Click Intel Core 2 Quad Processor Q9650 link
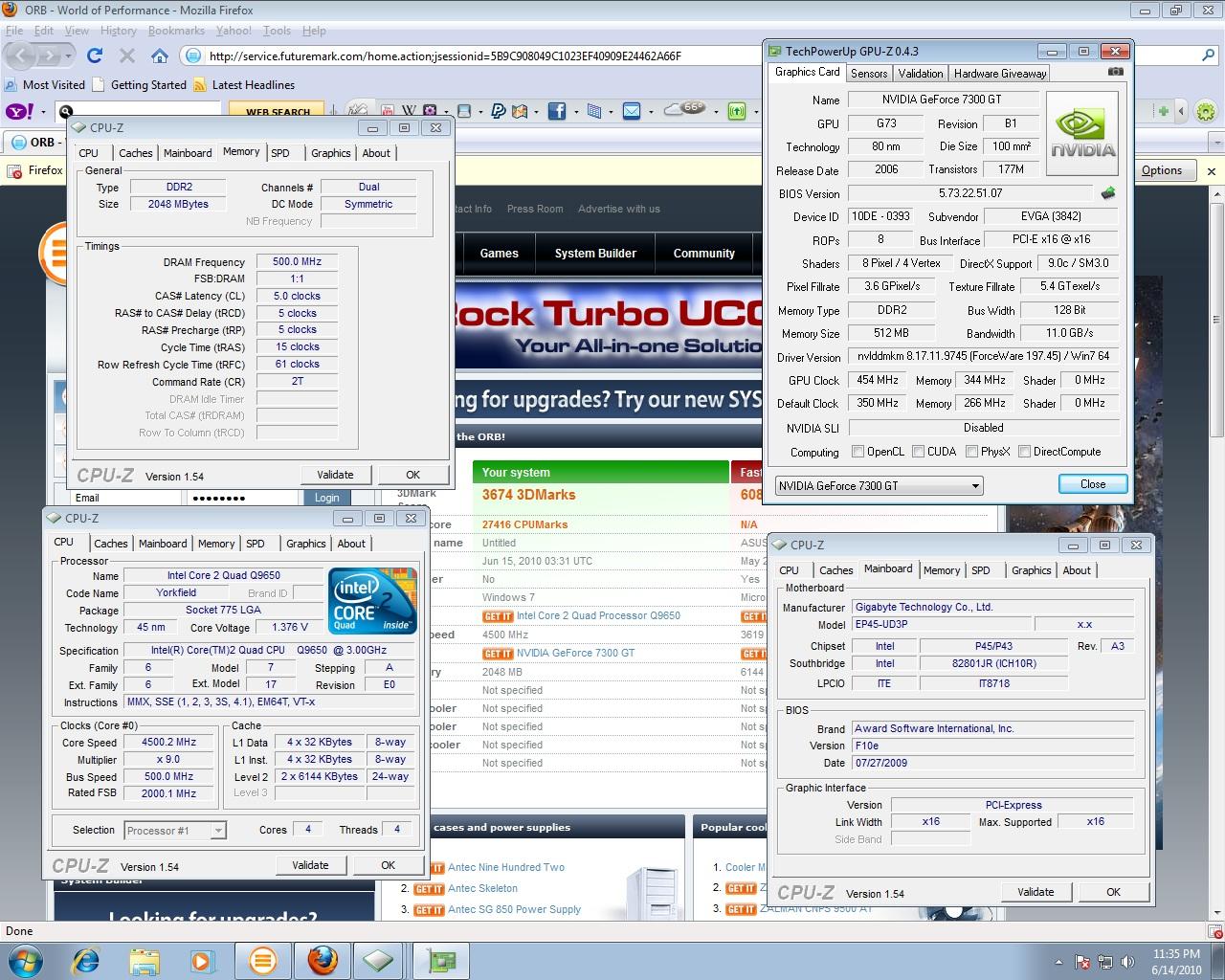1225x980 pixels. click(x=598, y=615)
